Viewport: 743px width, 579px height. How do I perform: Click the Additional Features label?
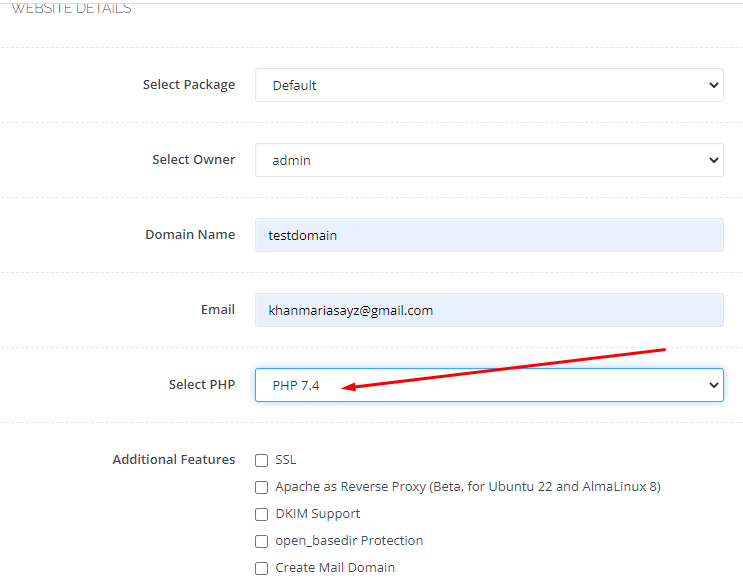click(174, 459)
